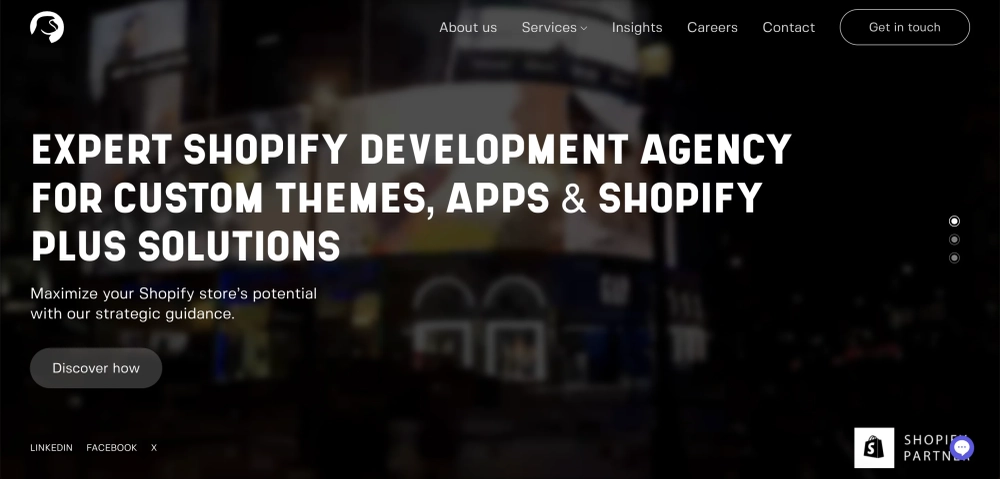Open the chat widget bubble
This screenshot has height=479, width=1000.
point(962,448)
